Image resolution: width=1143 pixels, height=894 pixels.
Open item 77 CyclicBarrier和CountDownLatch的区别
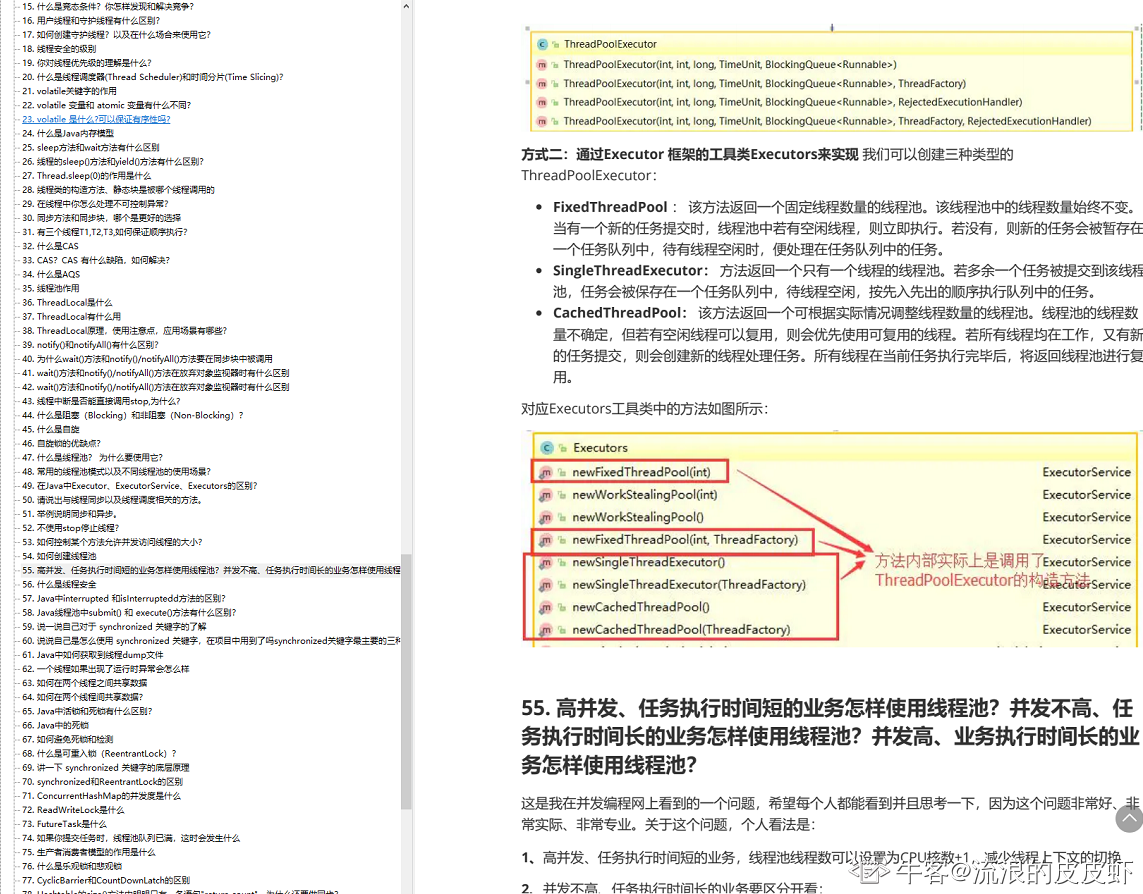(106, 880)
